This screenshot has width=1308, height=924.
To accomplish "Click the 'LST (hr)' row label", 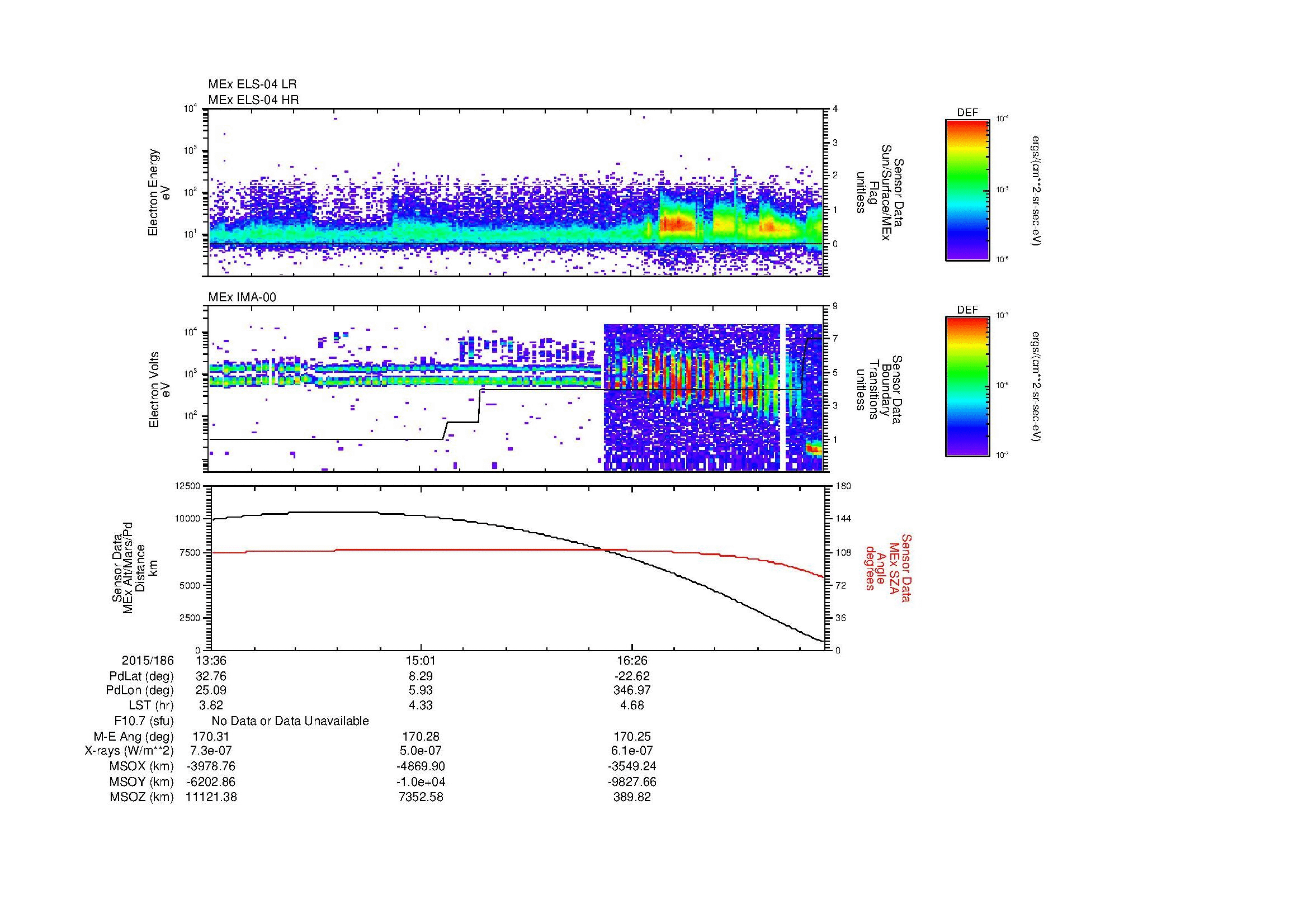I will (151, 705).
